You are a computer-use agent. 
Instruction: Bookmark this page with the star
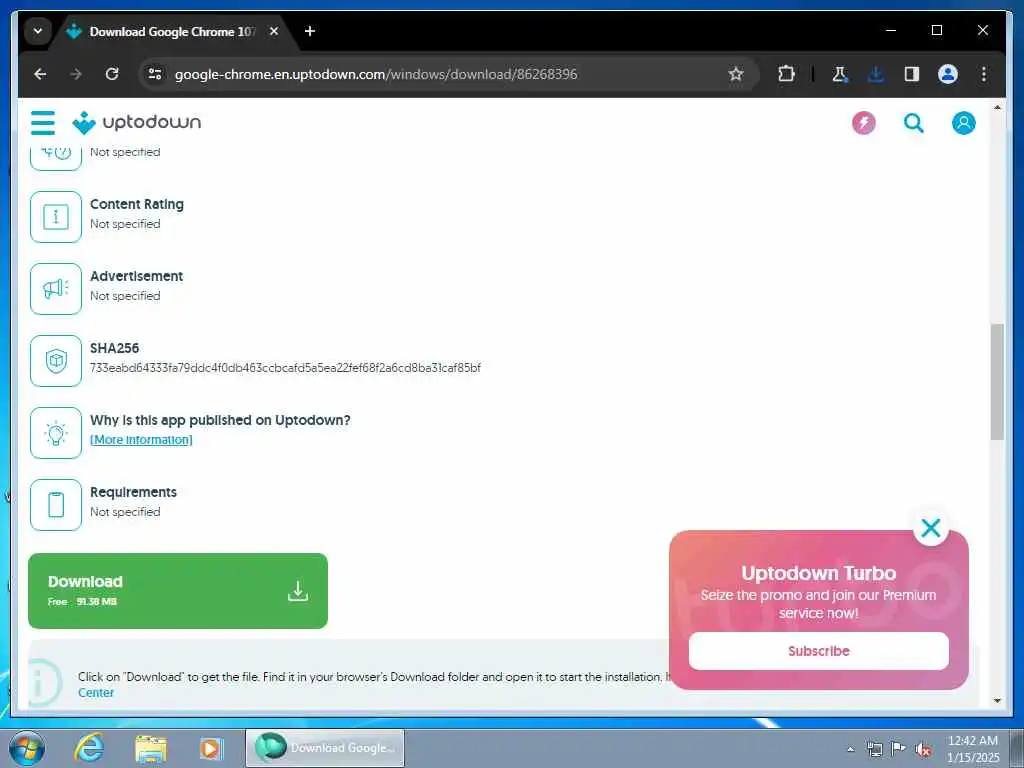(736, 74)
